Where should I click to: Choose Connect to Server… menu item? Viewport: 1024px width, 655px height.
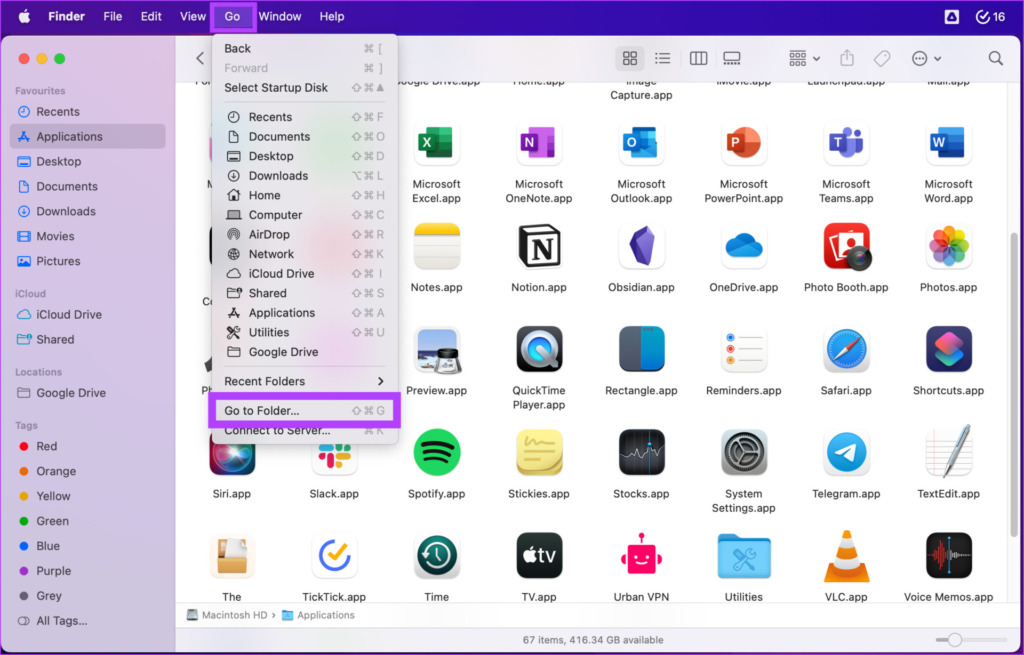click(304, 430)
